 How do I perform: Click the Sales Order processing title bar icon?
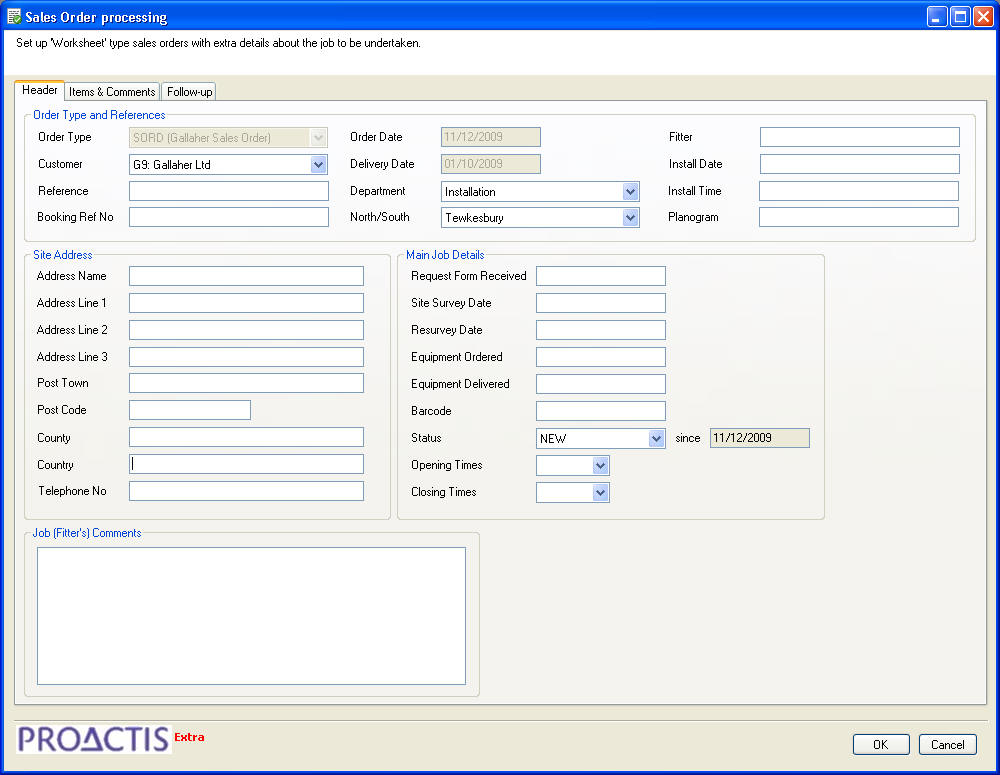(14, 17)
